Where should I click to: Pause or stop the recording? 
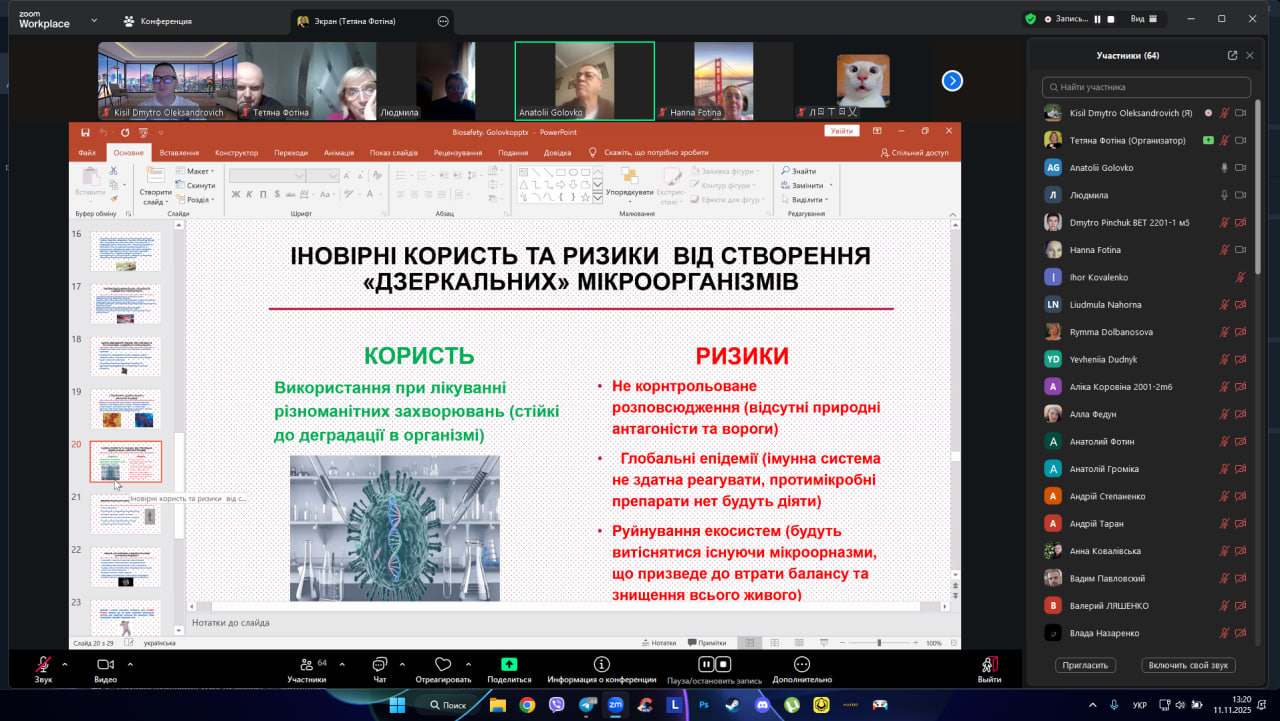(714, 665)
